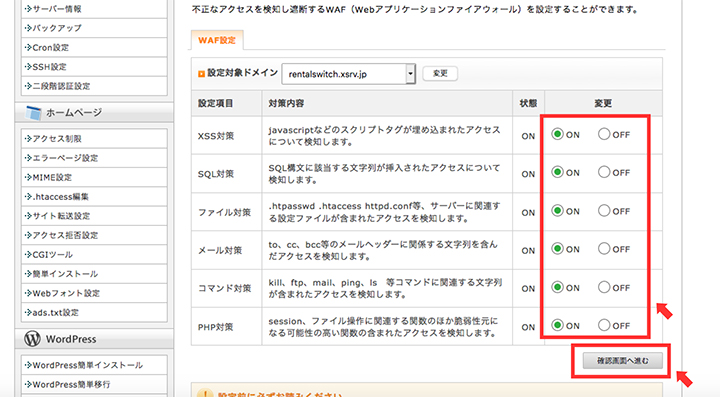The height and width of the screenshot is (397, 720).
Task: Open the 設定対象ドメイン domain dropdown
Action: tap(349, 74)
